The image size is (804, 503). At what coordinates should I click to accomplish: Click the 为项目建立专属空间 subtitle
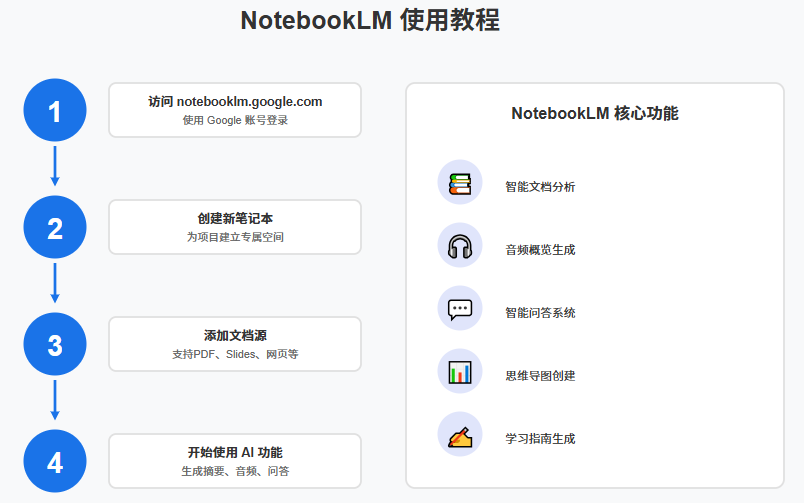(x=235, y=237)
